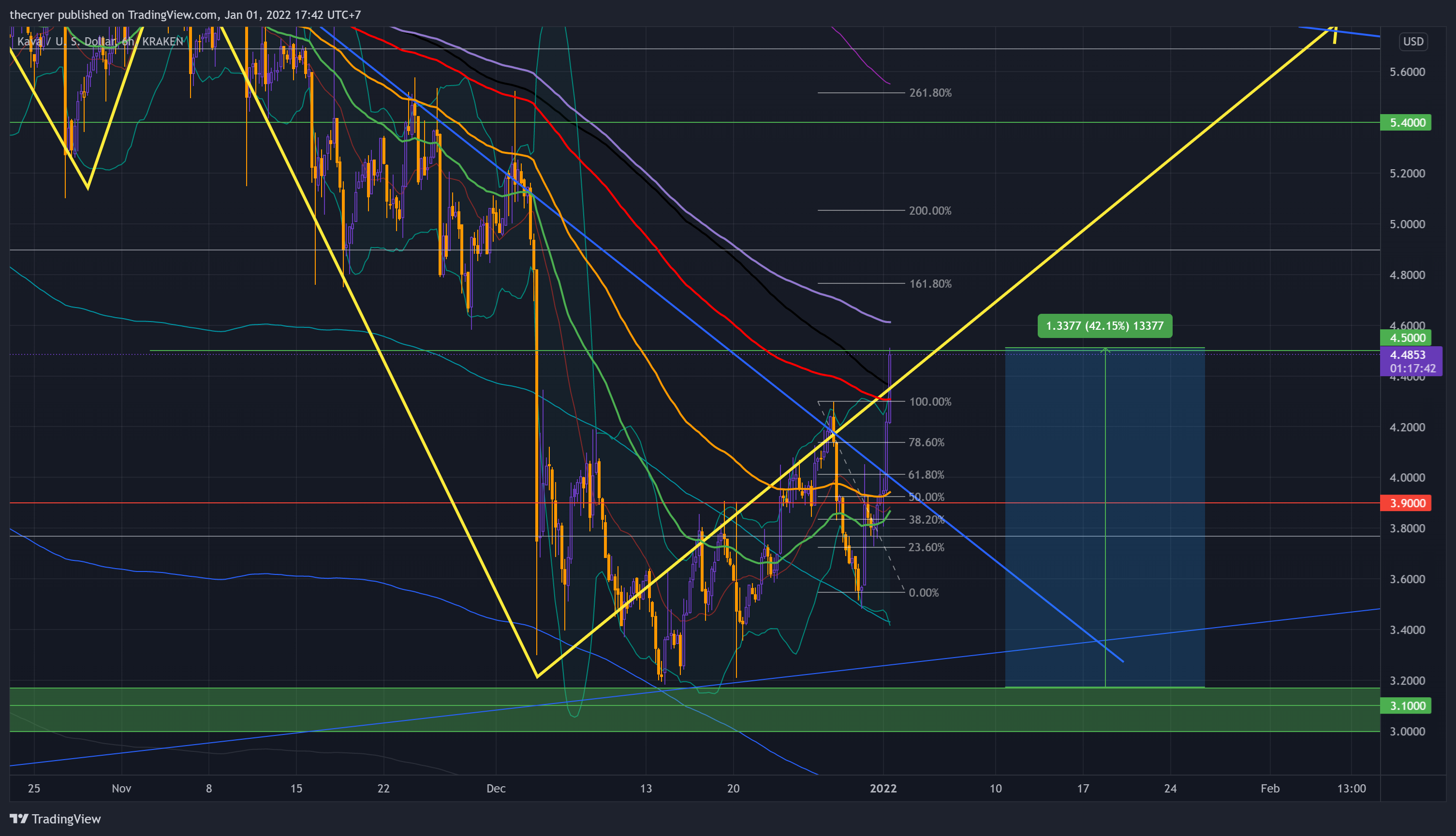Viewport: 1456px width, 836px height.
Task: Click the 4.8000 price axis value
Action: [x=1407, y=275]
